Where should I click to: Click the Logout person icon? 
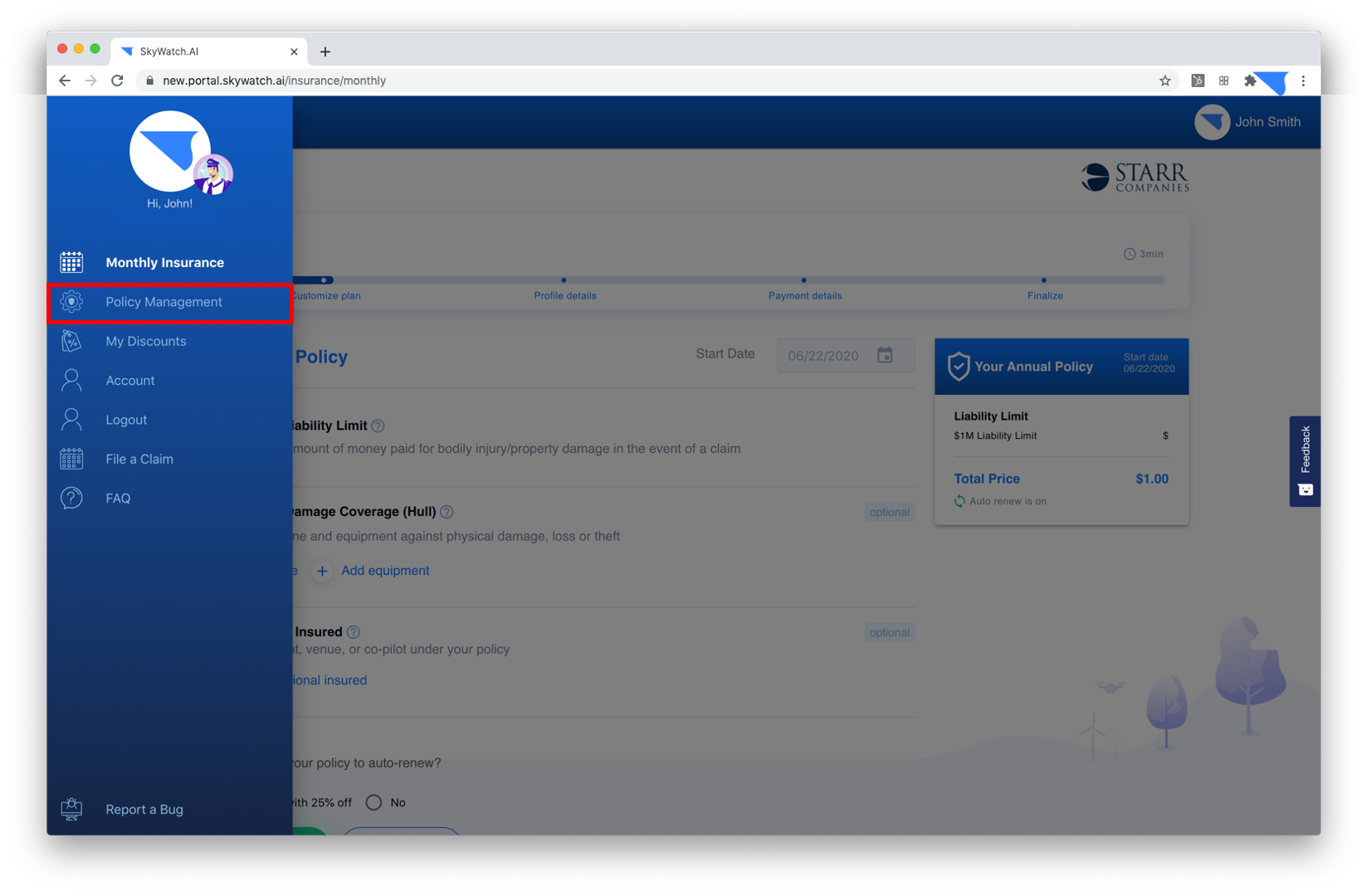71,420
